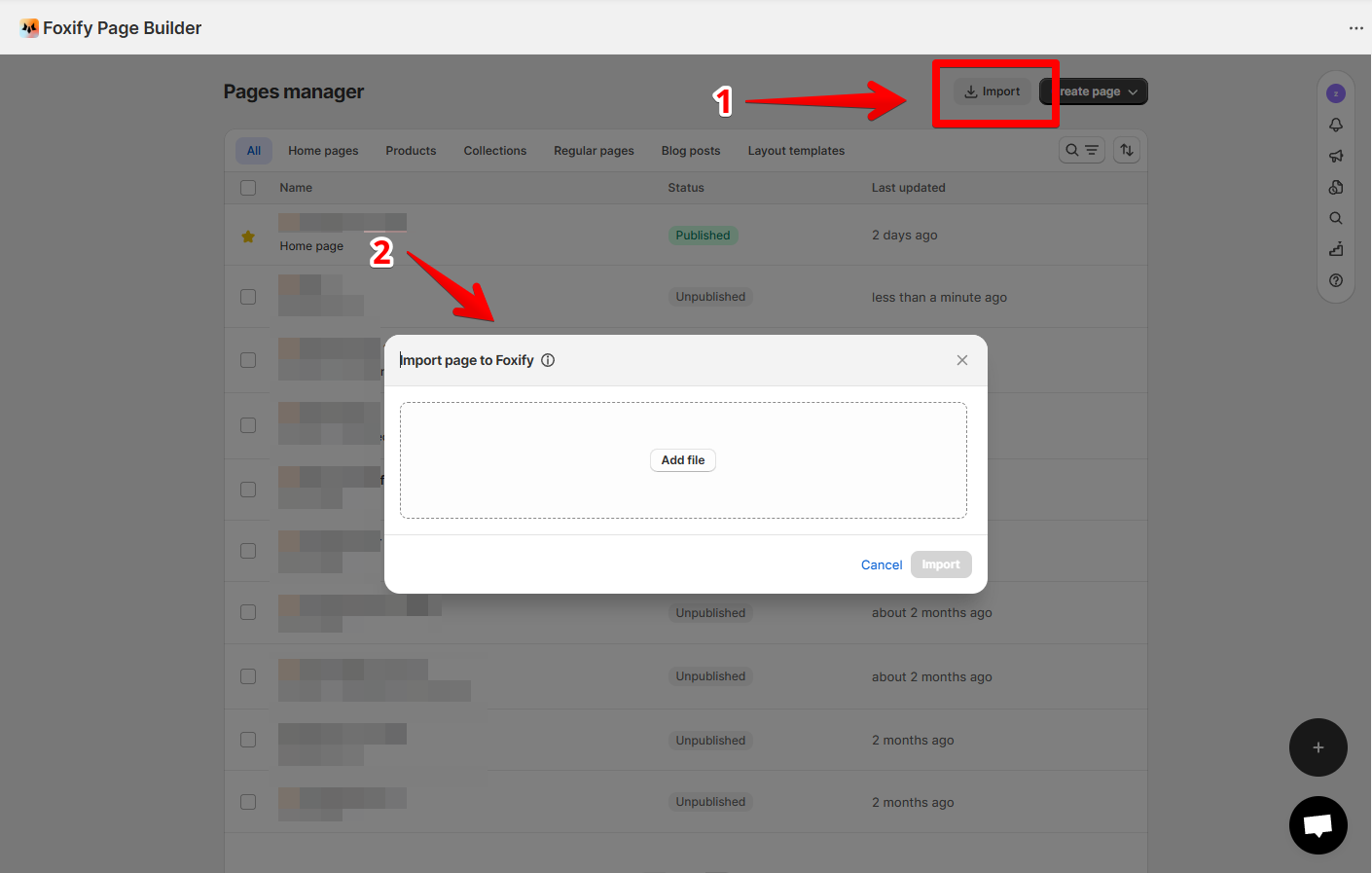Image resolution: width=1372 pixels, height=873 pixels.
Task: Expand the Create page dropdown
Action: point(1094,91)
